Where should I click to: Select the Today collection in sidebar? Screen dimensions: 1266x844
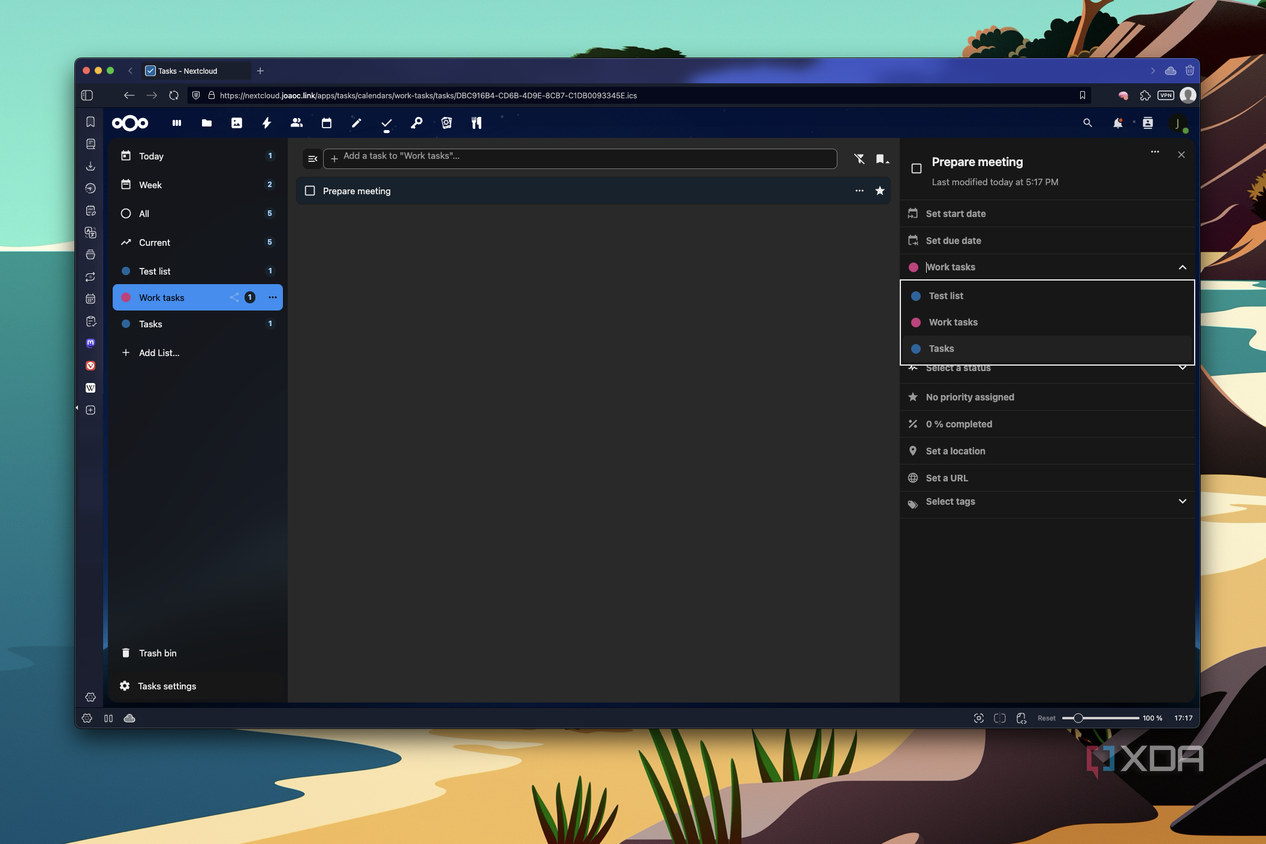pos(197,156)
